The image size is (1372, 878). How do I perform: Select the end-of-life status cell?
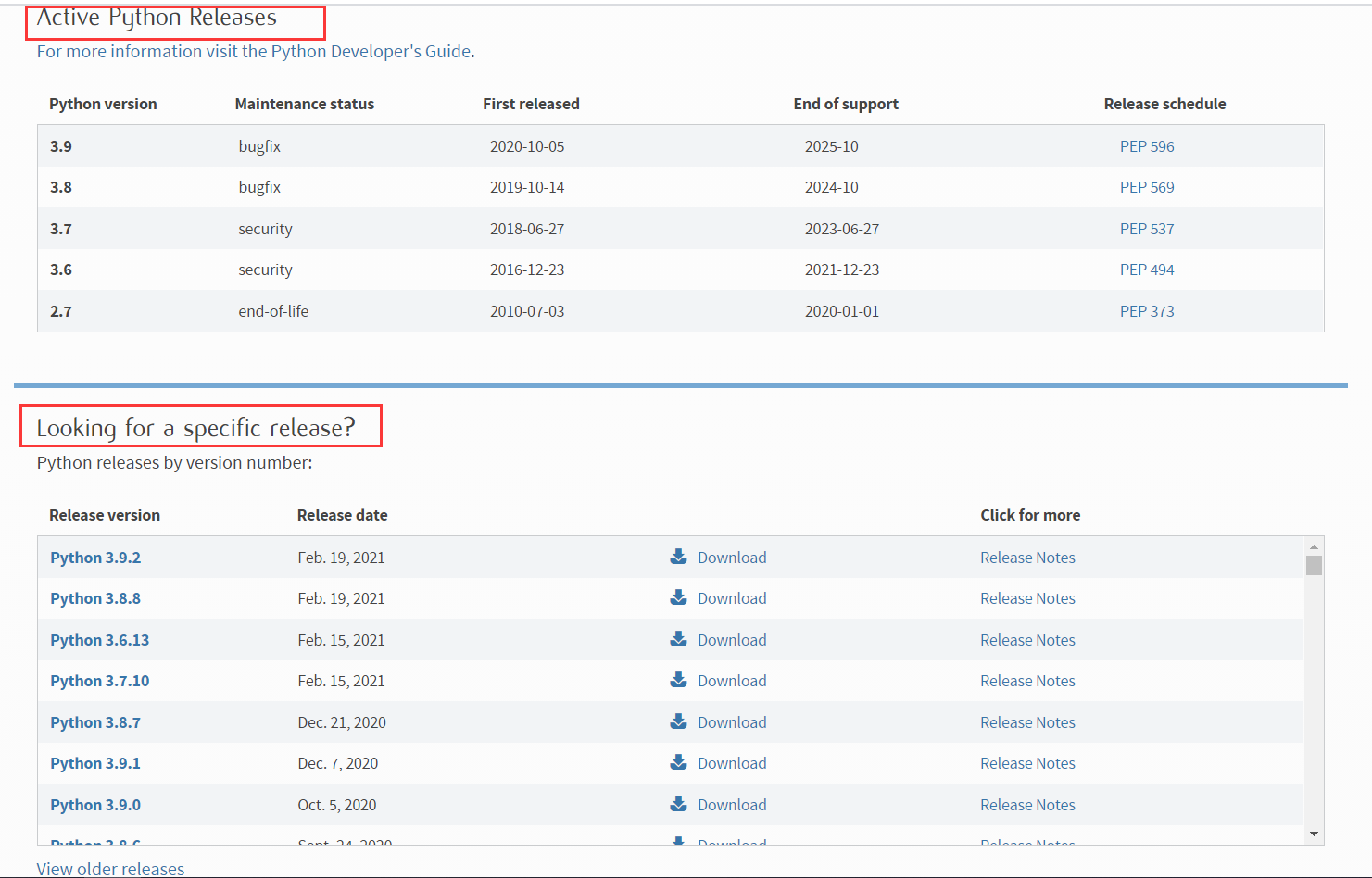click(273, 311)
